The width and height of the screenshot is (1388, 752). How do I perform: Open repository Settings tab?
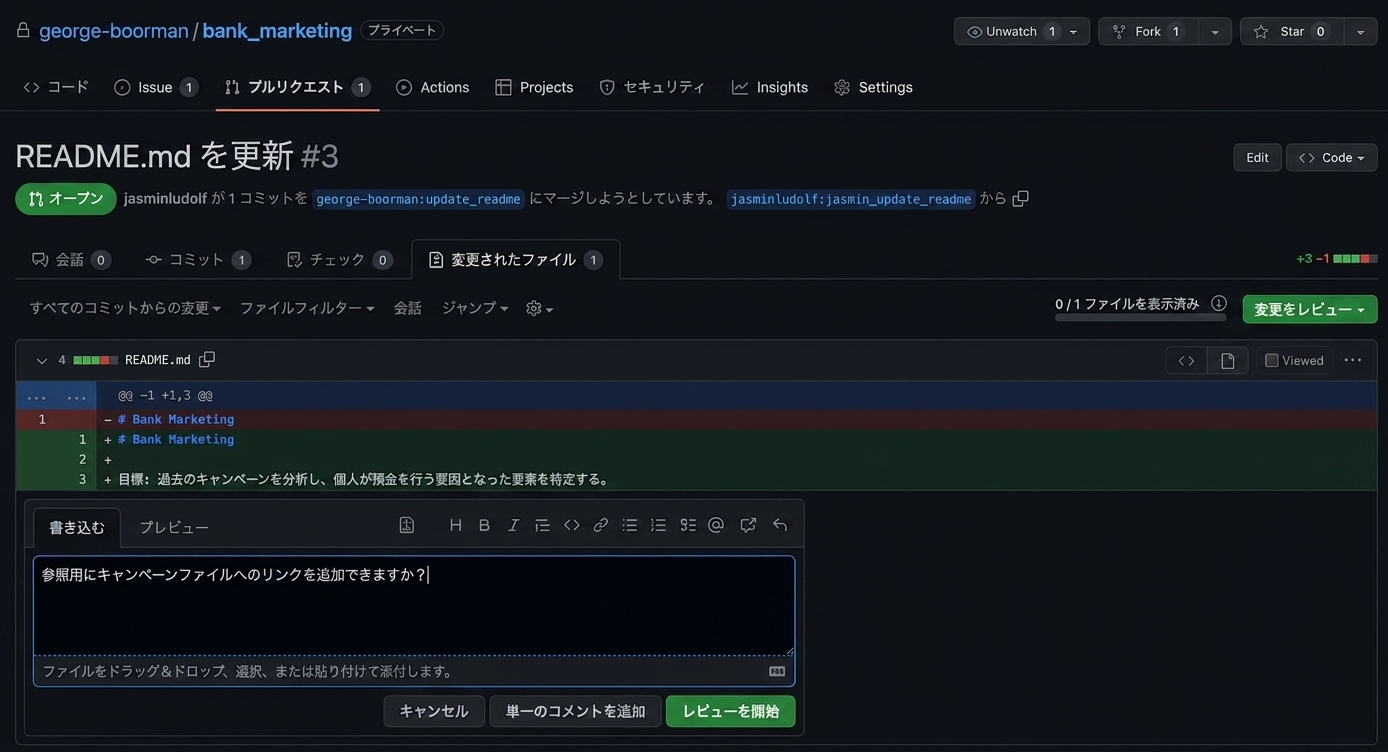(x=873, y=87)
